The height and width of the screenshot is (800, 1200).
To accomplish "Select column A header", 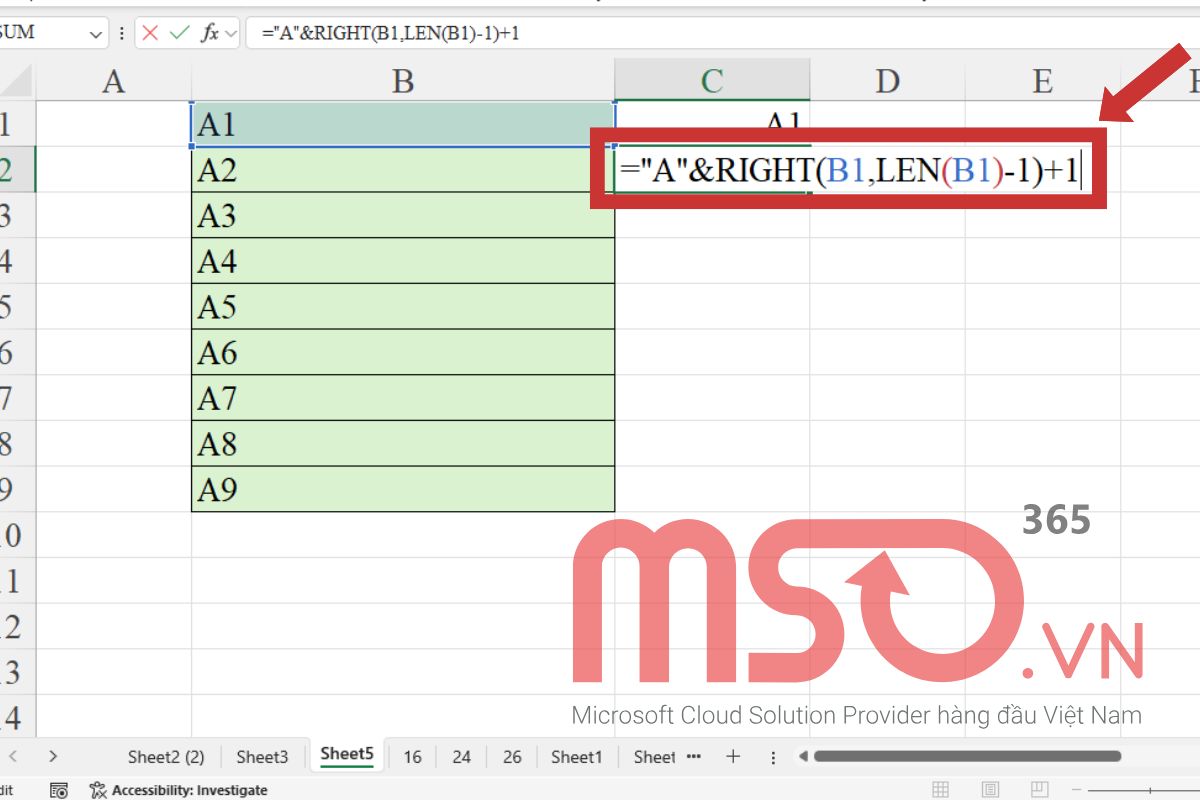I will point(114,81).
